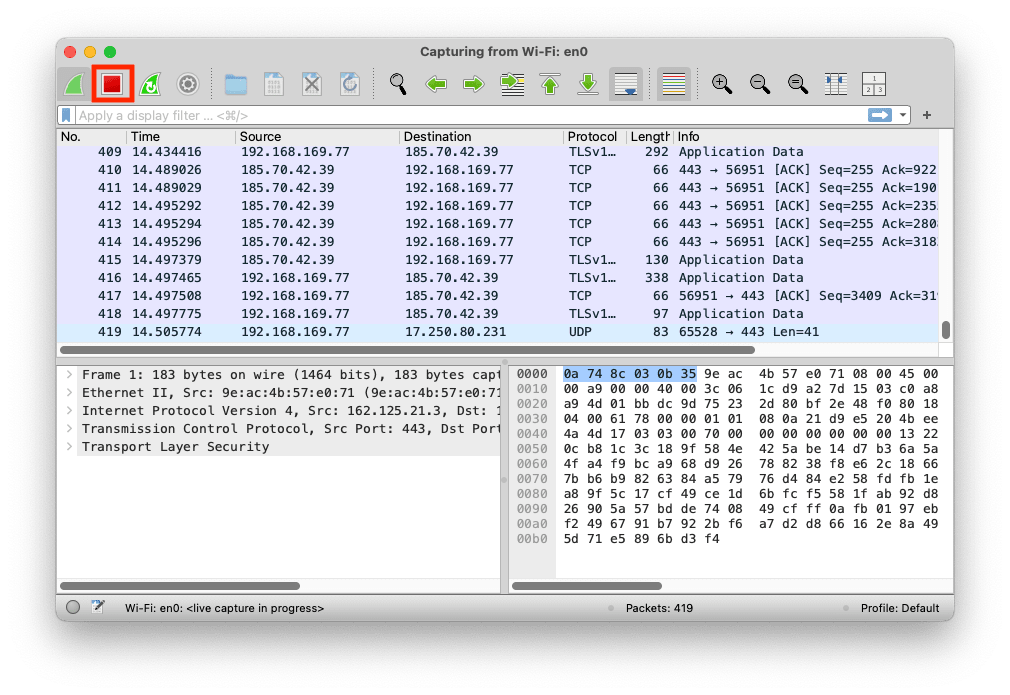Select packet 413 TCP ACK row

point(497,224)
